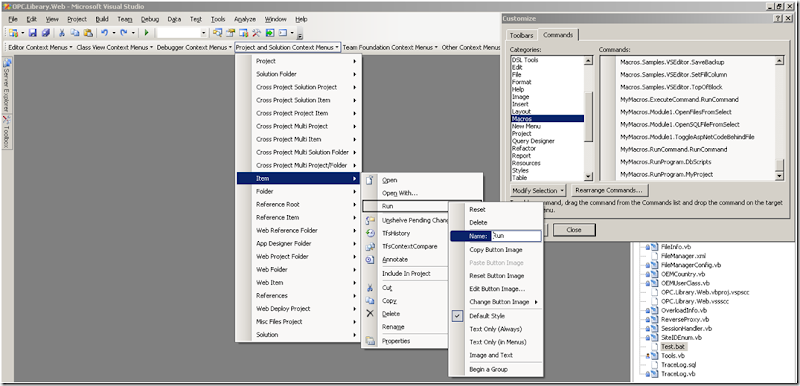
Task: Open the Build menu
Action: tap(102, 19)
